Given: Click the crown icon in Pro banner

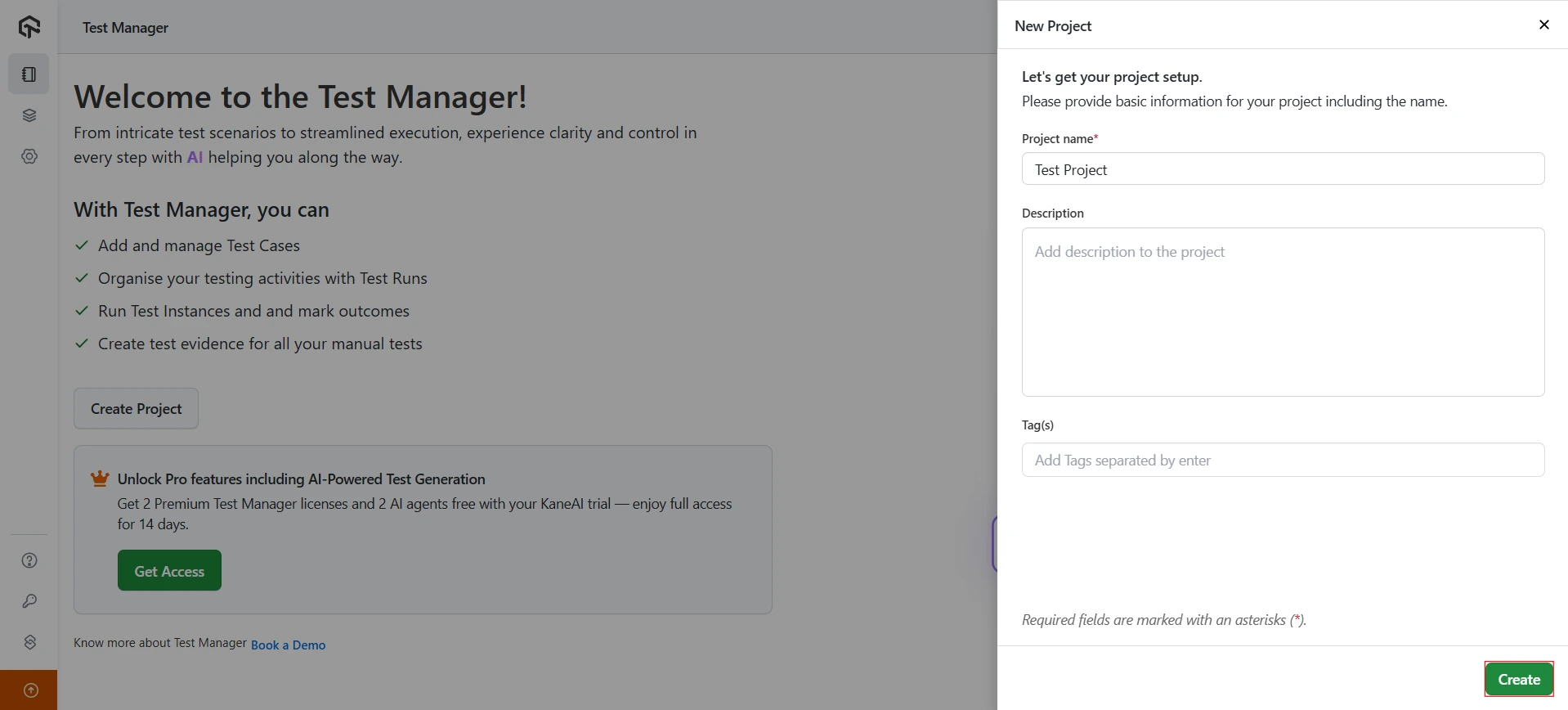Looking at the screenshot, I should (x=100, y=479).
